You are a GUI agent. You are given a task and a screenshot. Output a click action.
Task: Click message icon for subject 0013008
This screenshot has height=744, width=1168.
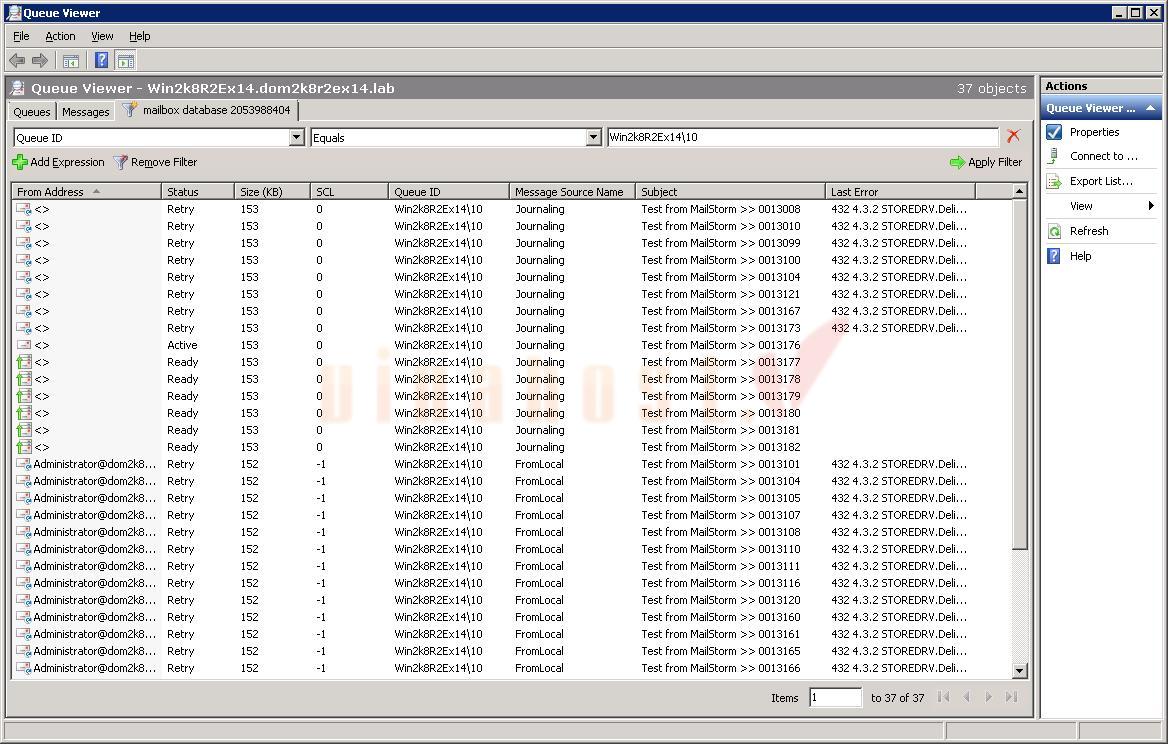coord(24,209)
